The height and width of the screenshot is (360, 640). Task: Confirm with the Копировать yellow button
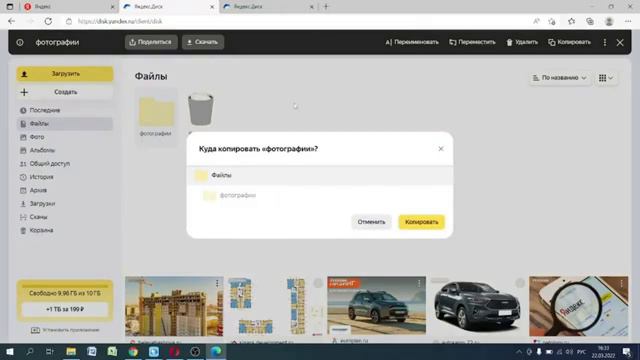(x=421, y=222)
